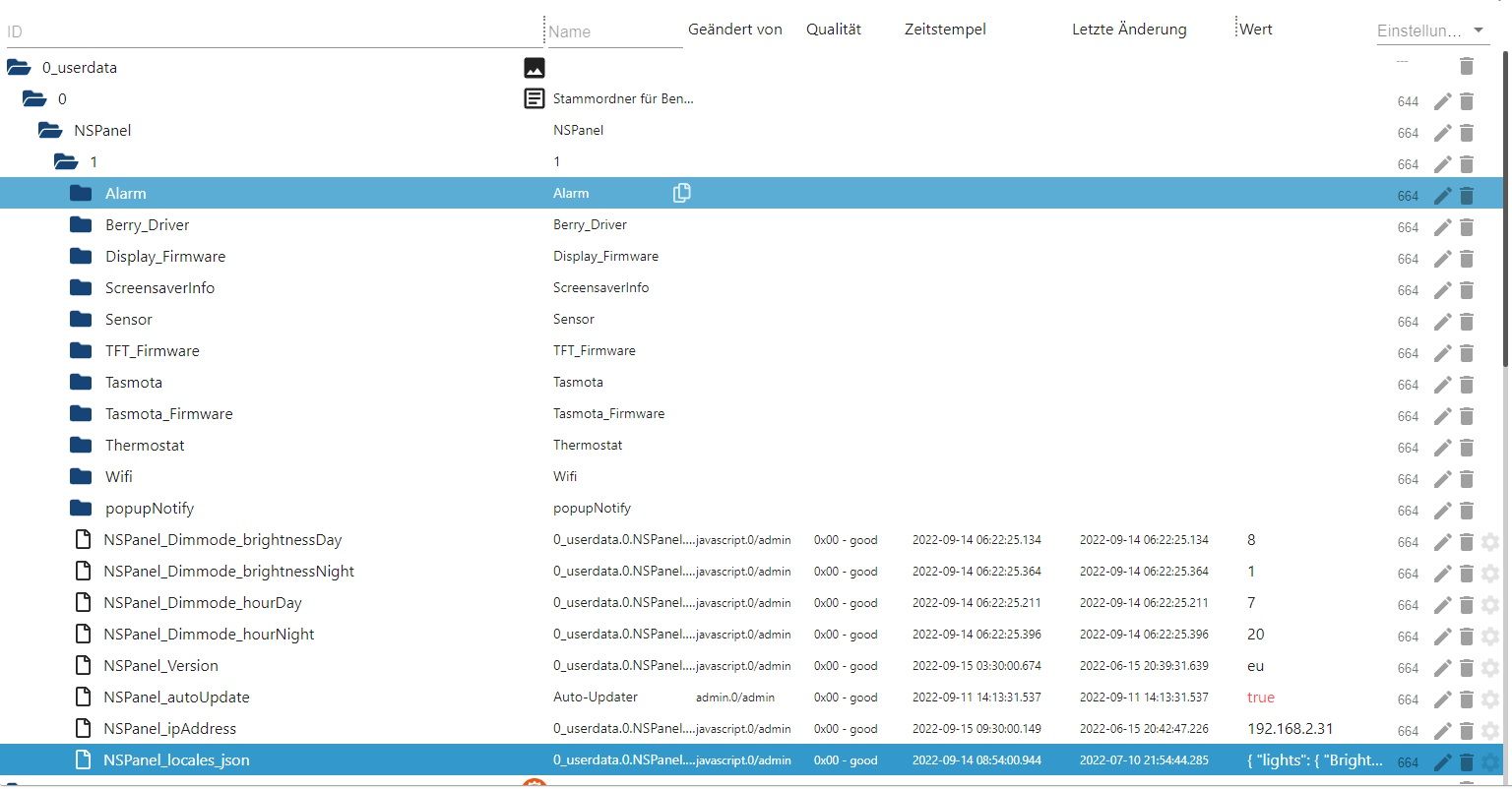Edit the Berry_Driver row pencil icon
Viewport: 1512px width, 789px height.
tap(1442, 227)
